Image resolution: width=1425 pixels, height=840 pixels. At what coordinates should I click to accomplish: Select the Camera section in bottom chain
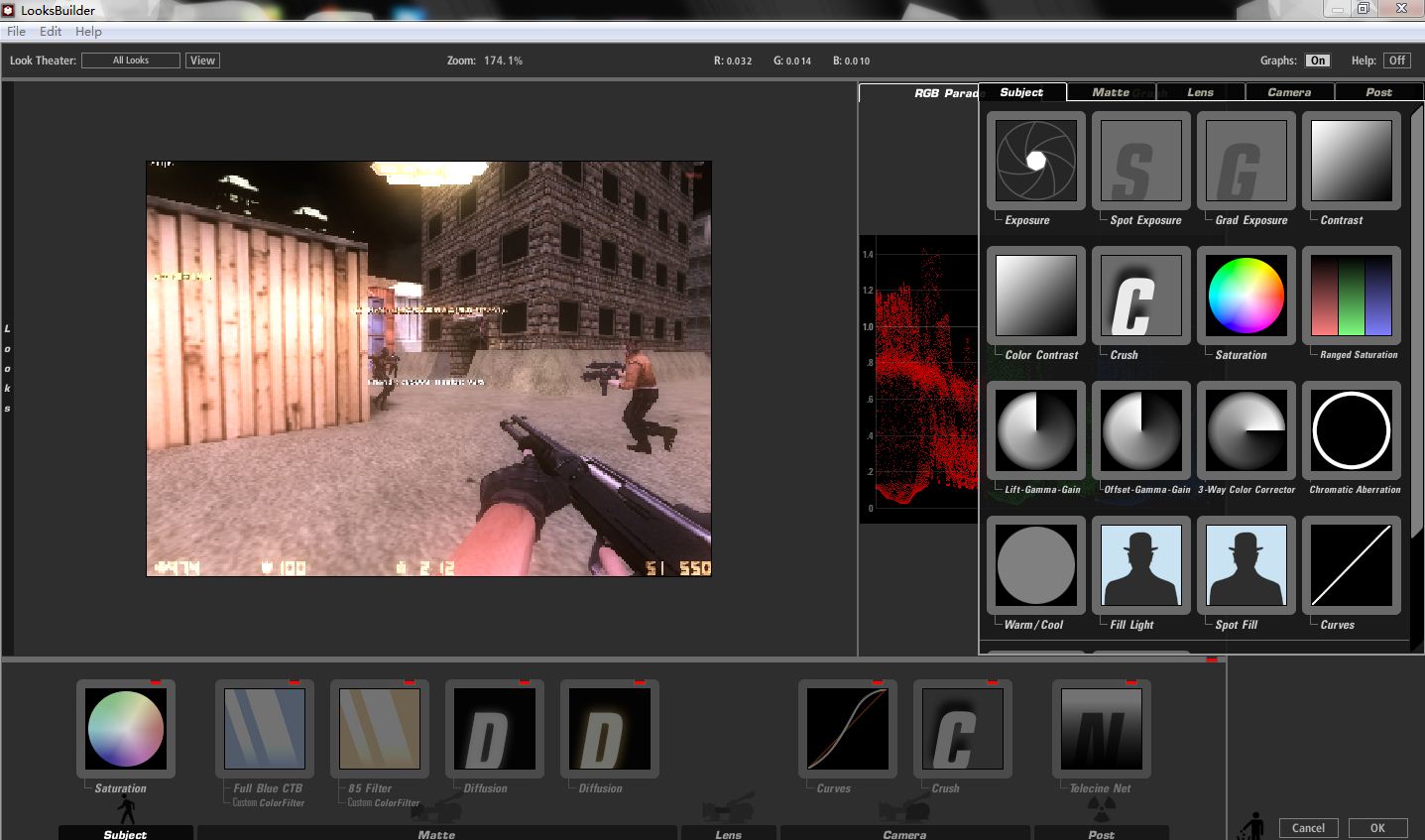[904, 833]
